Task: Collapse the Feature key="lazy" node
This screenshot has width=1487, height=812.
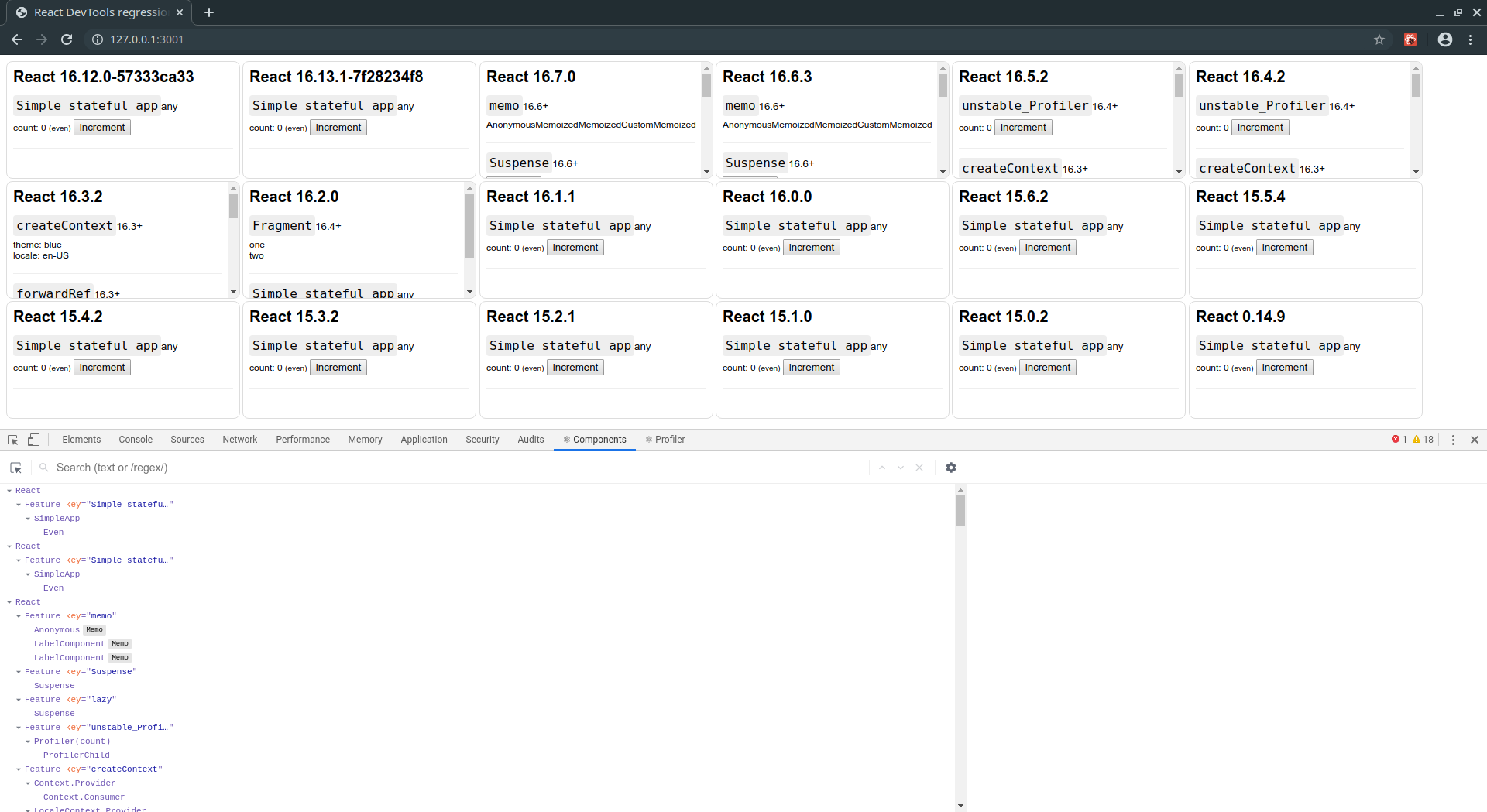Action: click(19, 700)
